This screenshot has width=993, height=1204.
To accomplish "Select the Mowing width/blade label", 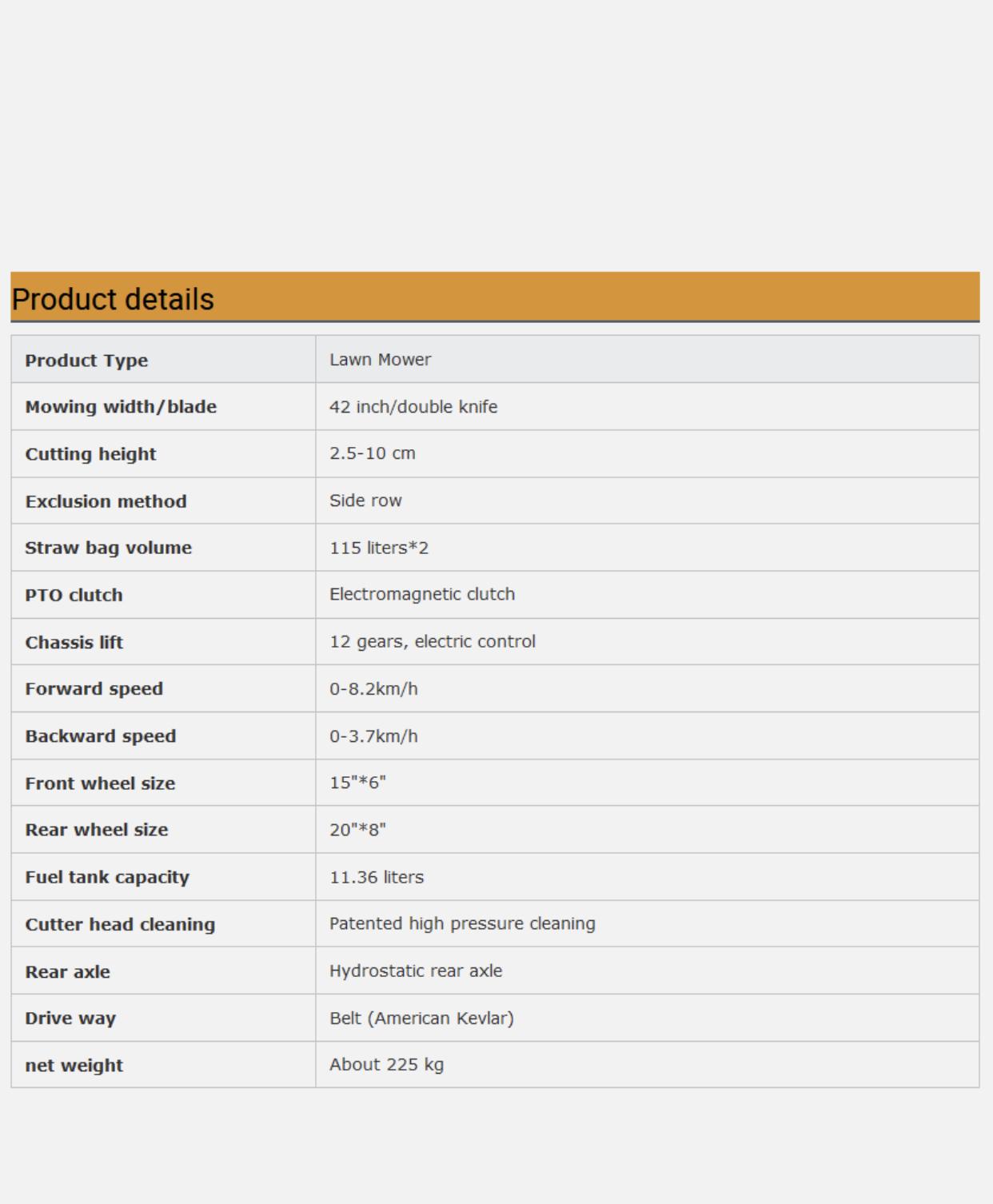I will coord(121,406).
